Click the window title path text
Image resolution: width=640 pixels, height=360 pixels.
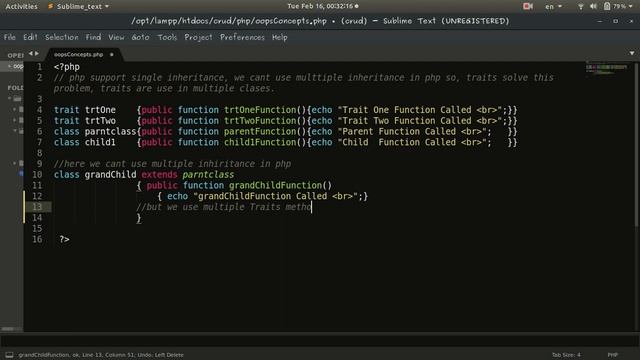click(x=229, y=21)
